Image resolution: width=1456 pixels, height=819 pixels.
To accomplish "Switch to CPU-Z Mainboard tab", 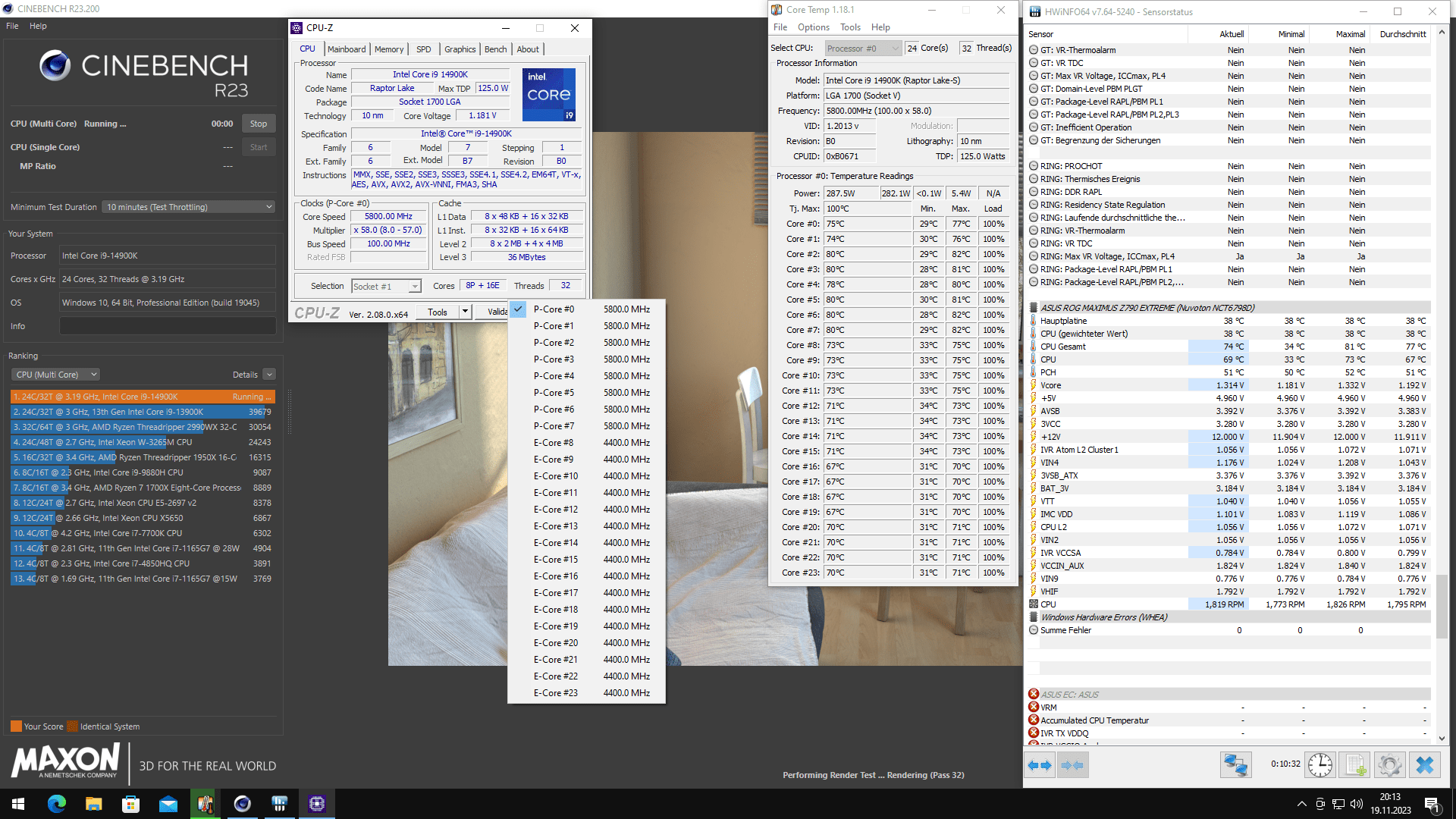I will pyautogui.click(x=347, y=49).
